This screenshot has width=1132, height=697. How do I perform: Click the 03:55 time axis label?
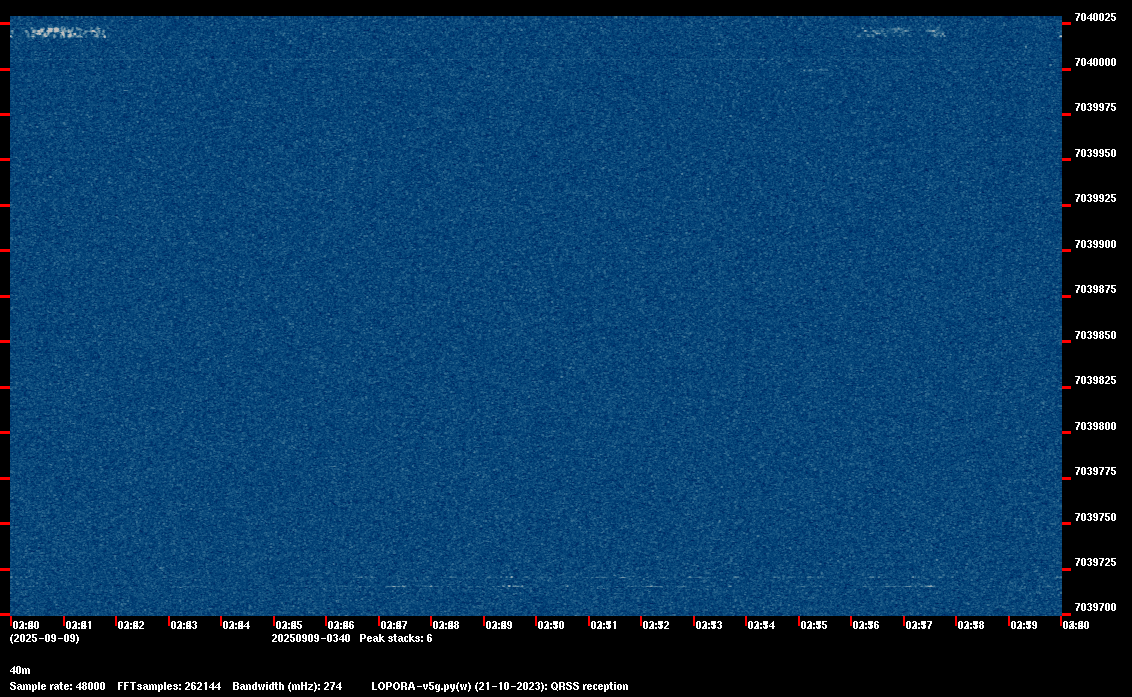(814, 625)
